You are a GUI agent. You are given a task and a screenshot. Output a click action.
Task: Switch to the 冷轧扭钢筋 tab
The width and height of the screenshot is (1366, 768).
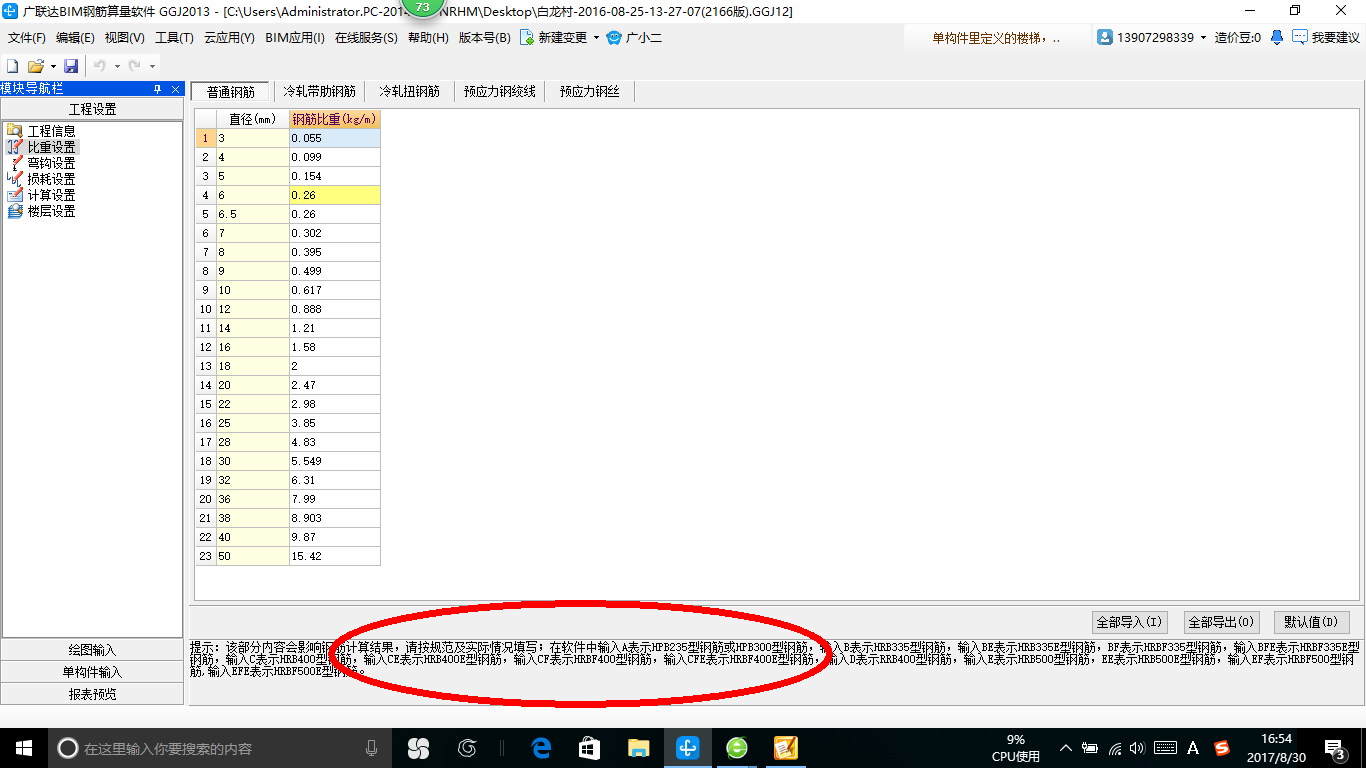point(409,92)
